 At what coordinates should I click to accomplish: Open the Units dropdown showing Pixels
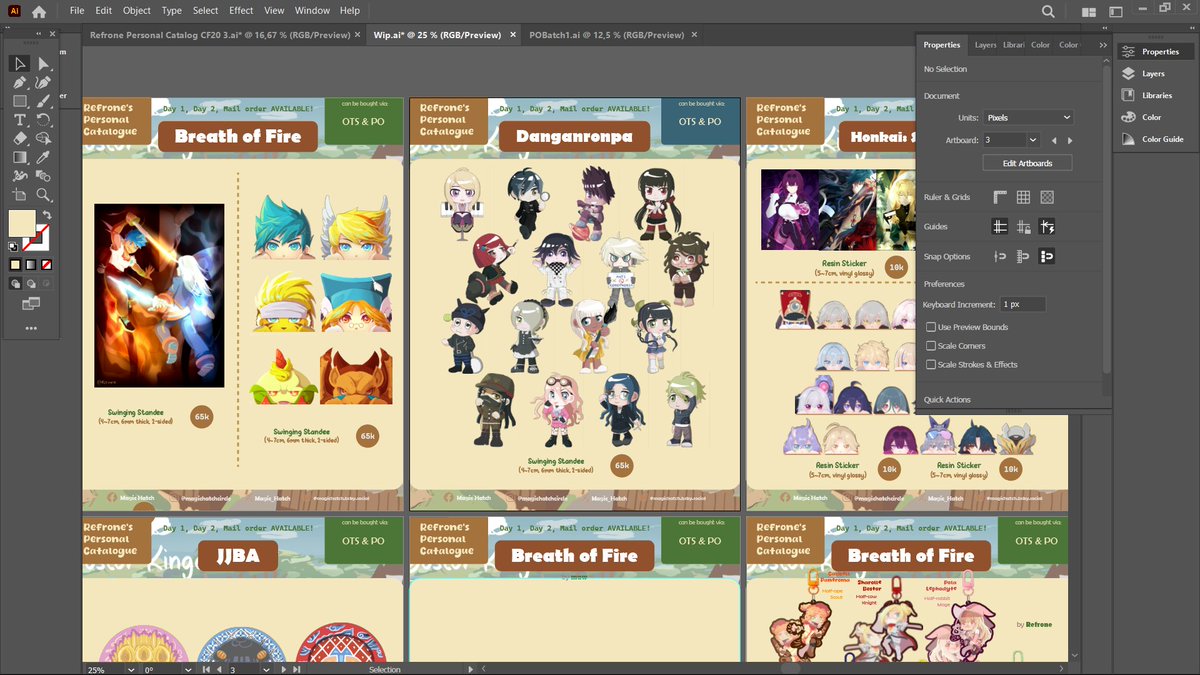[x=1029, y=117]
